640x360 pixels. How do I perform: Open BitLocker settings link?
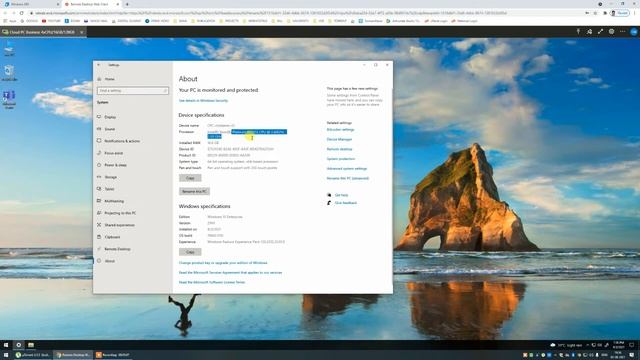(x=340, y=129)
